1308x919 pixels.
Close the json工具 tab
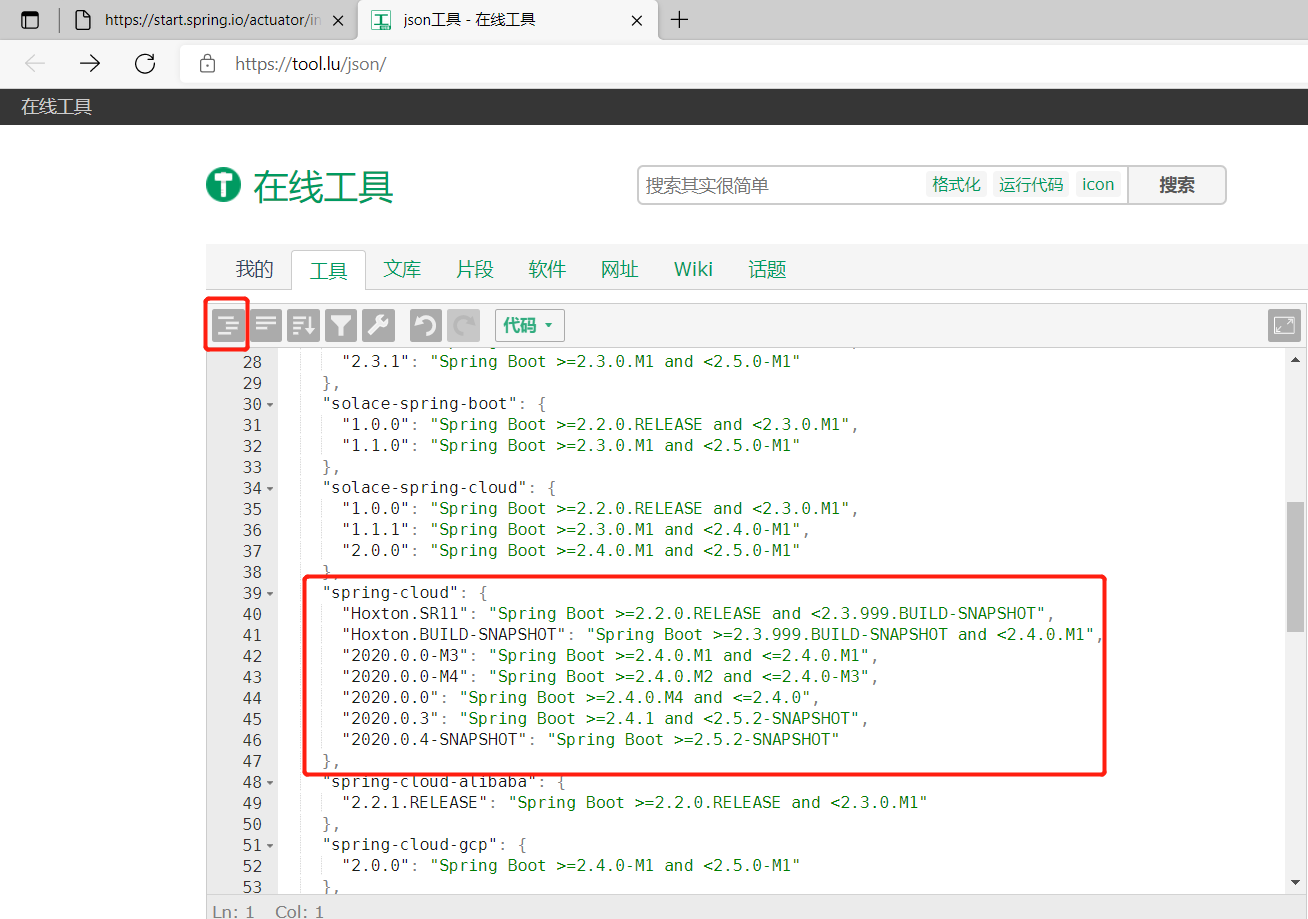click(x=637, y=20)
